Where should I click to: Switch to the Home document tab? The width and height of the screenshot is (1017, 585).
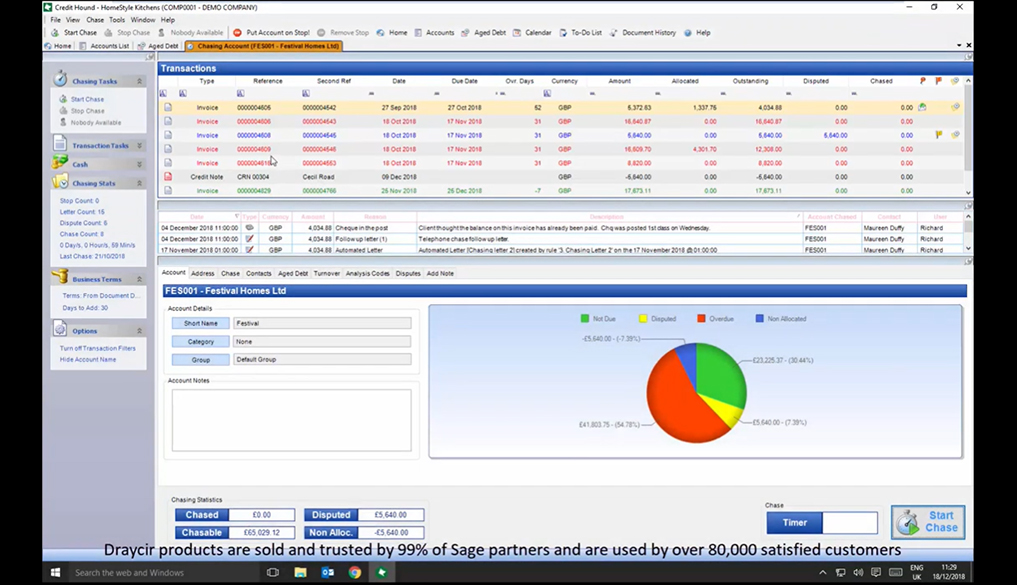(x=58, y=46)
